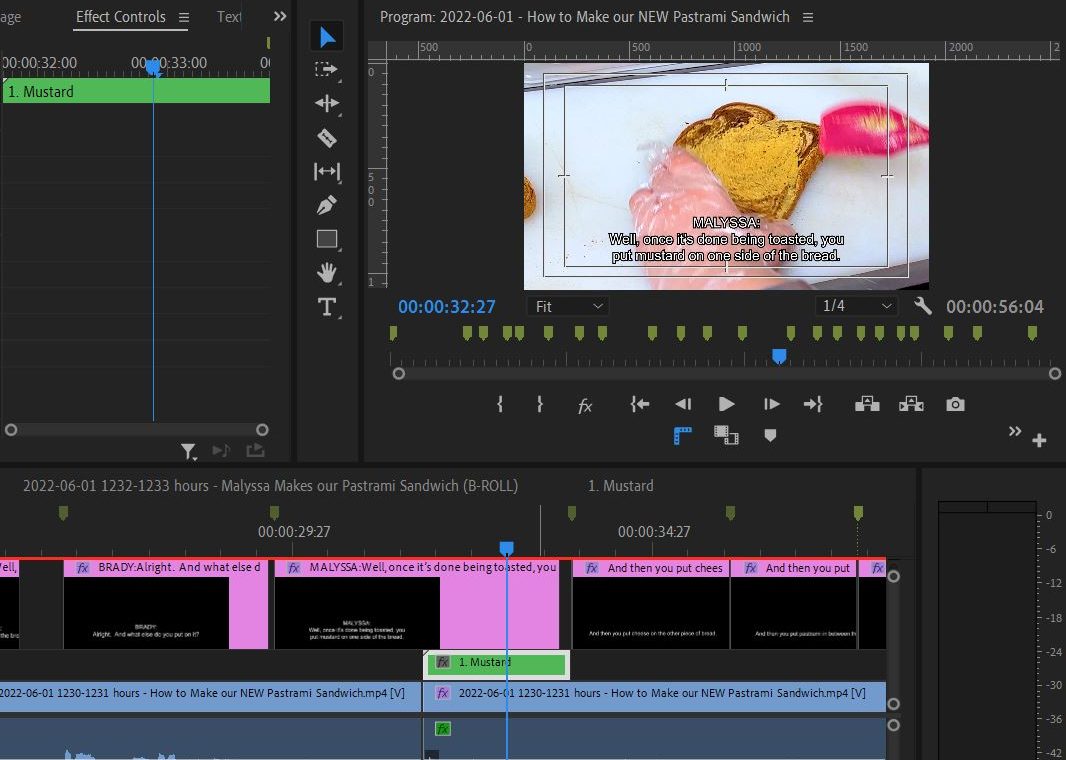Switch to the B-ROLL sequence tab
The image size is (1066, 760).
(270, 486)
